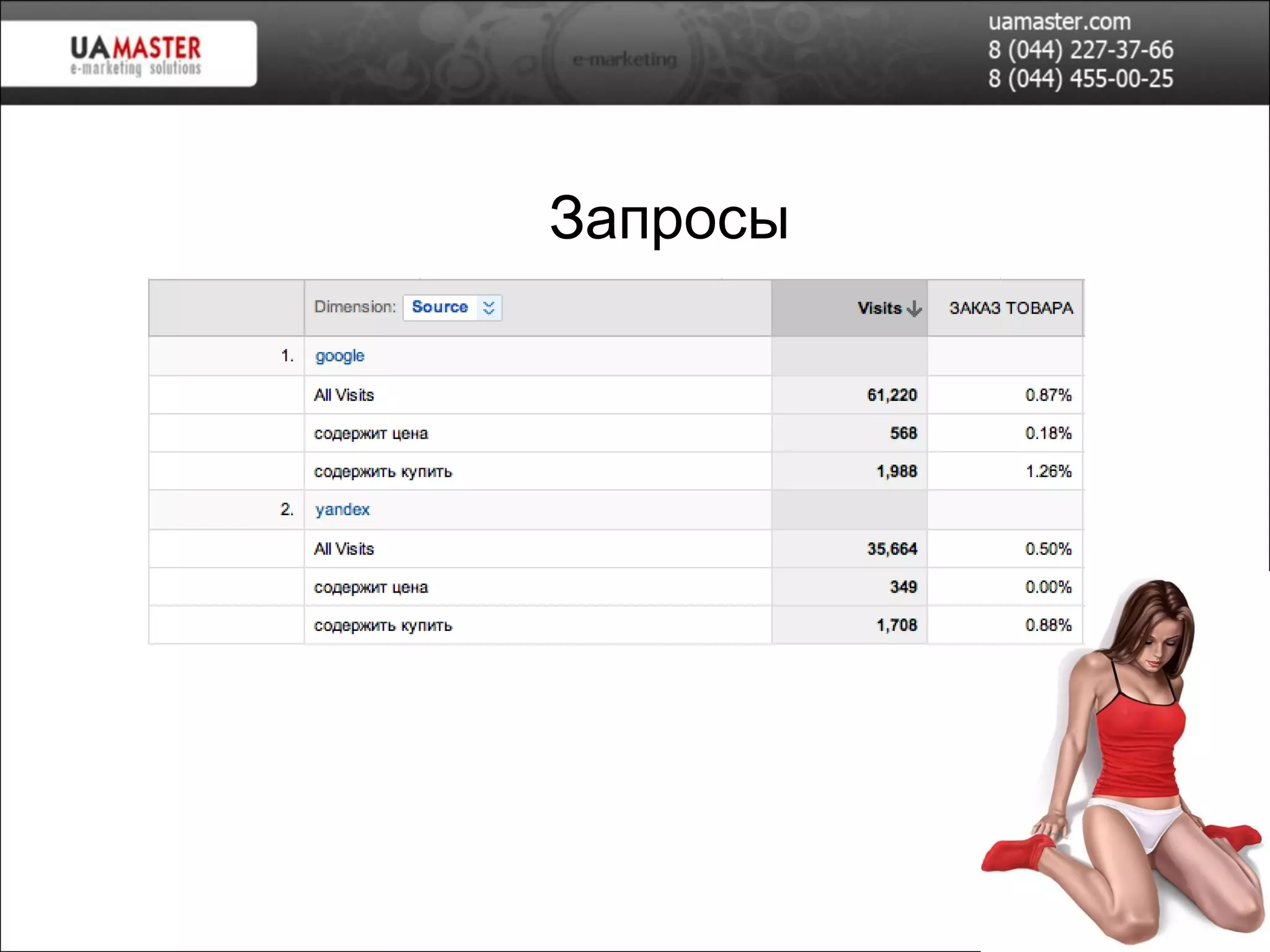Select google's содержить купить row
This screenshot has width=1270, height=952.
(x=383, y=472)
